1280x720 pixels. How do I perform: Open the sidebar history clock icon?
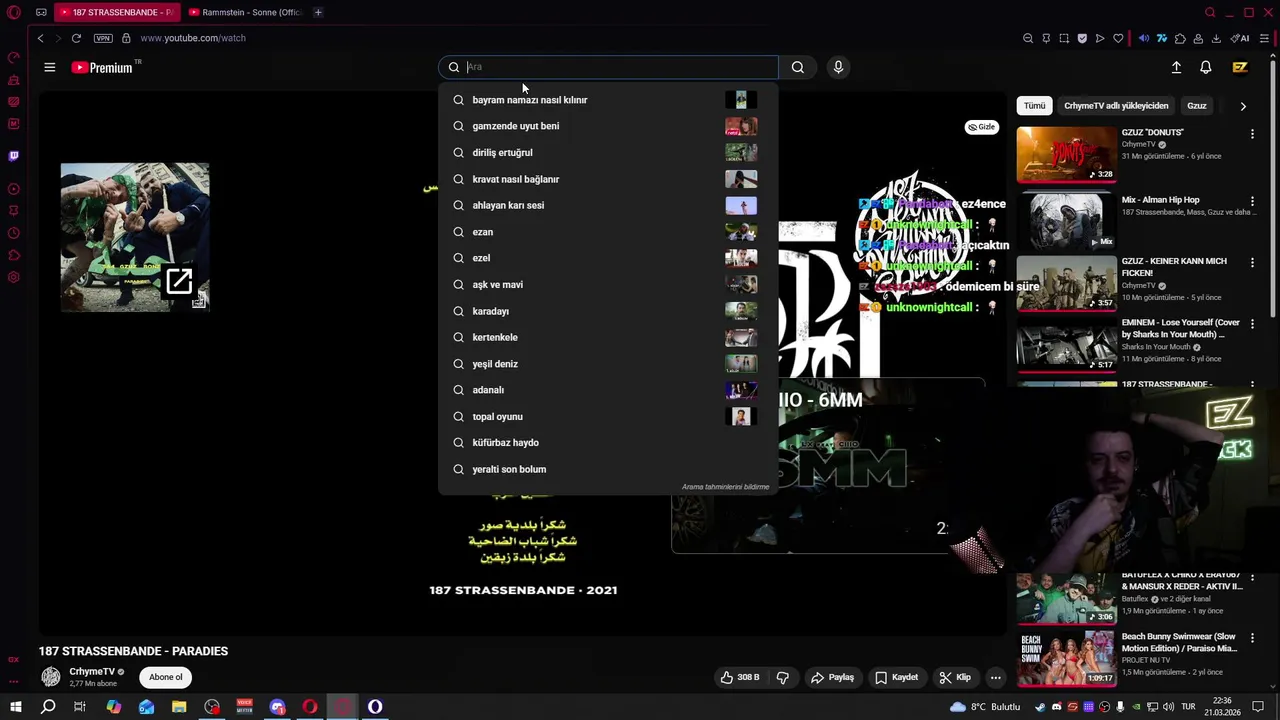click(x=13, y=233)
